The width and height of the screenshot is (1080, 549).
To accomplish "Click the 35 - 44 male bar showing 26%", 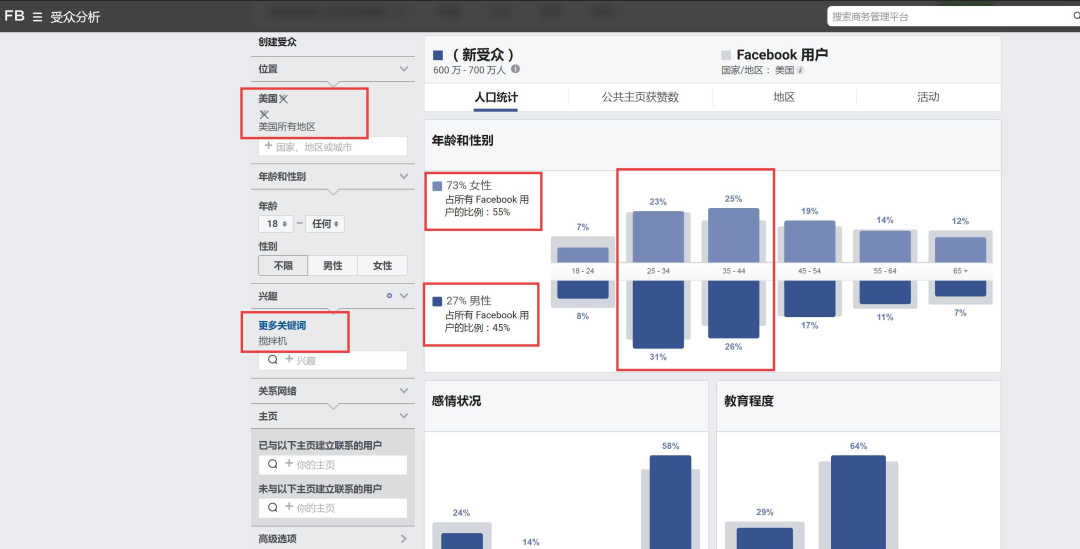I will coord(734,309).
